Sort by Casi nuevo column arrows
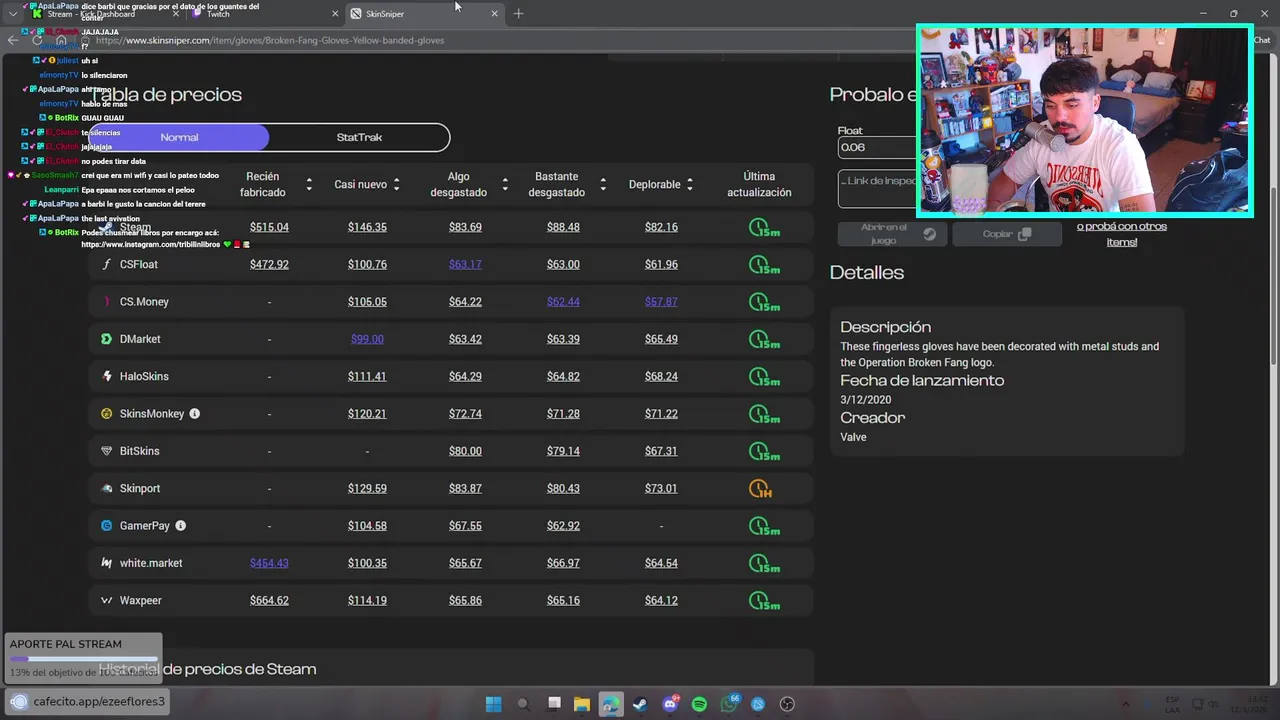The image size is (1280, 720). (397, 184)
